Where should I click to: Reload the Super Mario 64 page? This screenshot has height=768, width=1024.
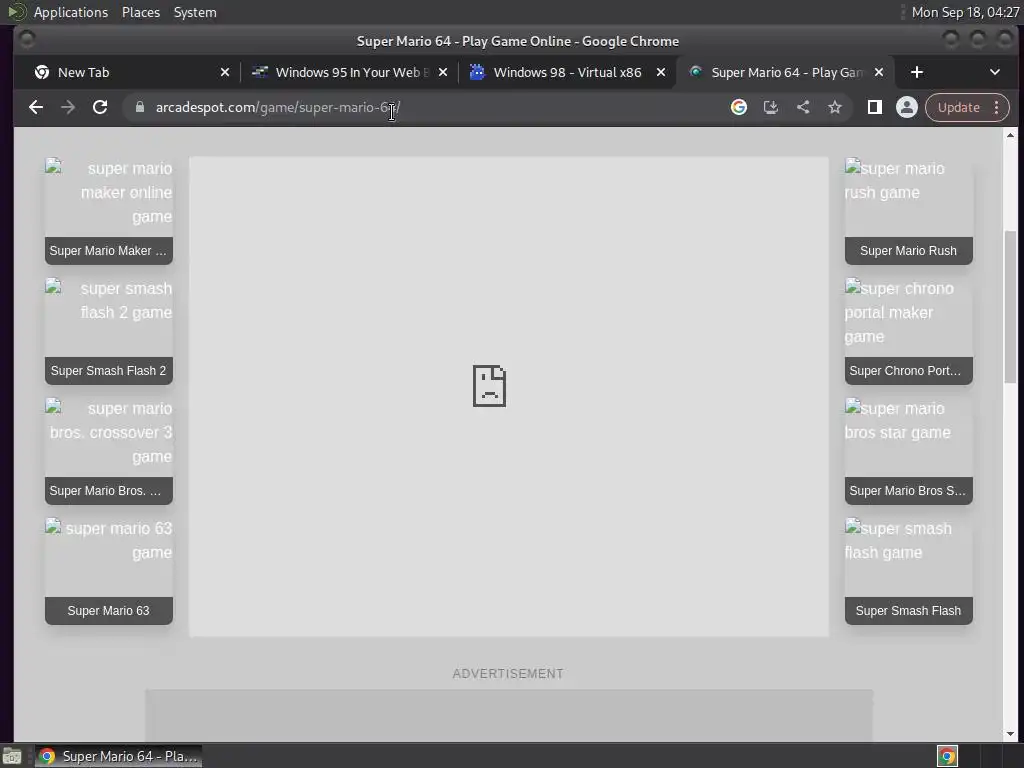click(100, 107)
